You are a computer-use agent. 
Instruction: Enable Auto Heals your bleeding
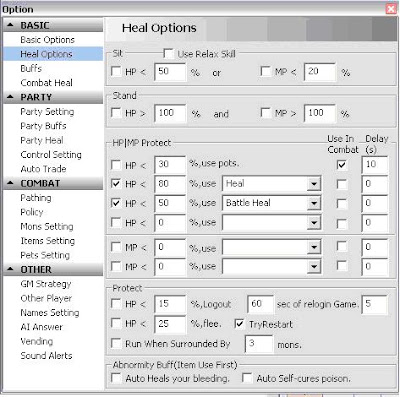point(116,378)
